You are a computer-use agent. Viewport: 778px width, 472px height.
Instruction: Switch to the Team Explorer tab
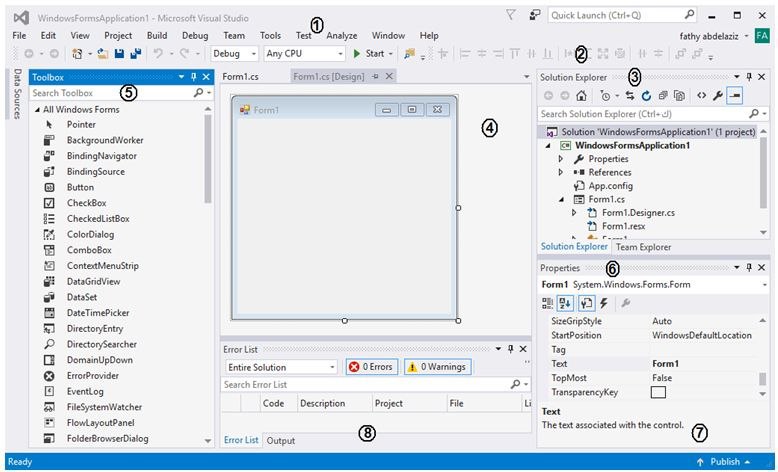pos(644,247)
